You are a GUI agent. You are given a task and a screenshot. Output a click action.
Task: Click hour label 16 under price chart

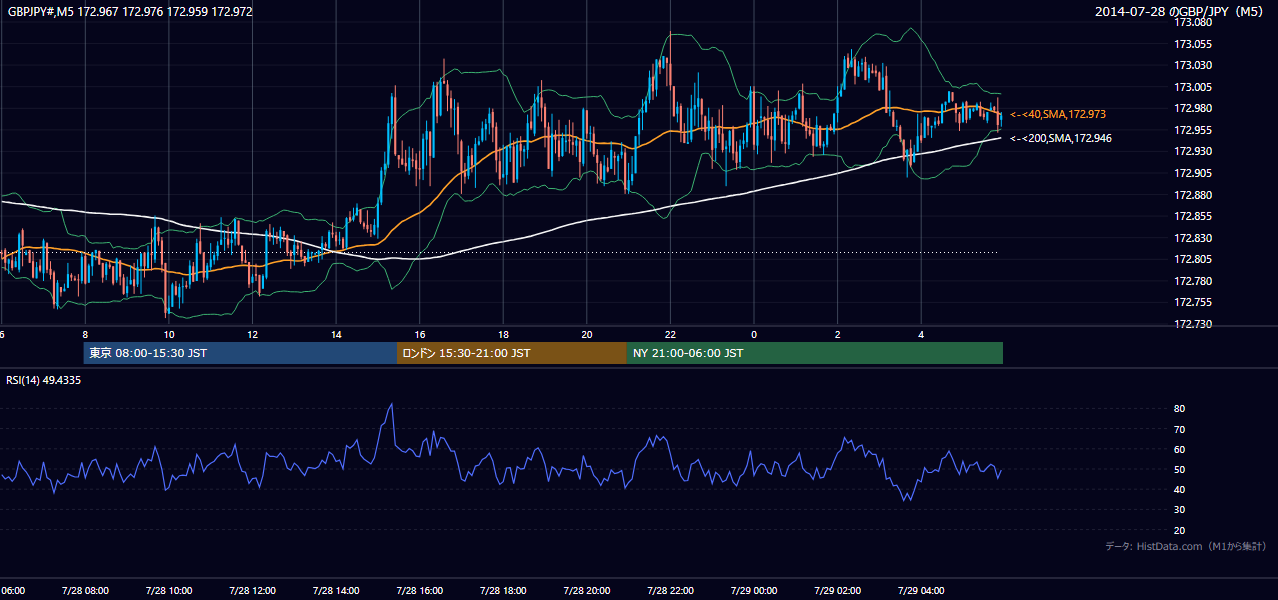[x=420, y=335]
